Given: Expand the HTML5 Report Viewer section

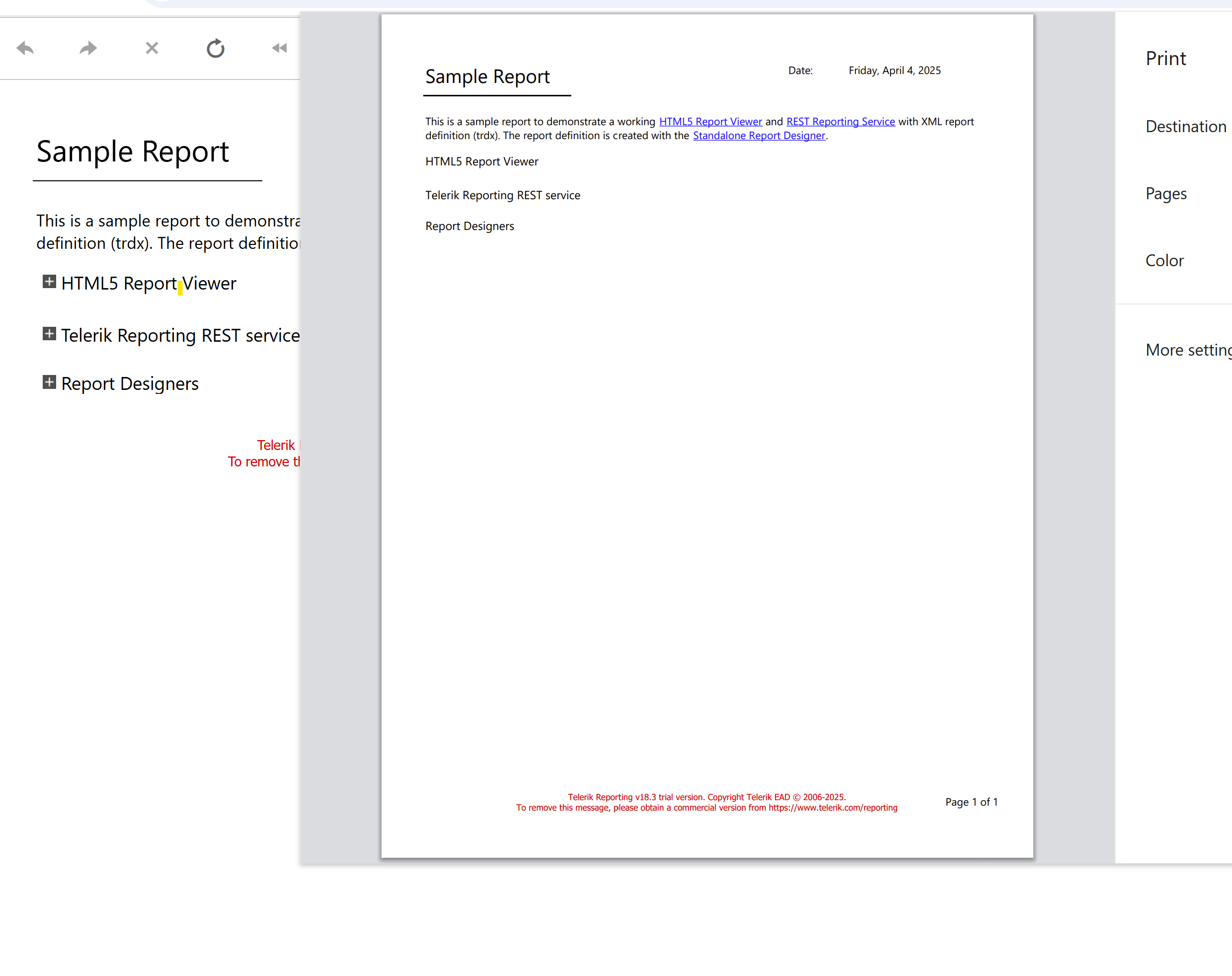Looking at the screenshot, I should click(x=50, y=282).
